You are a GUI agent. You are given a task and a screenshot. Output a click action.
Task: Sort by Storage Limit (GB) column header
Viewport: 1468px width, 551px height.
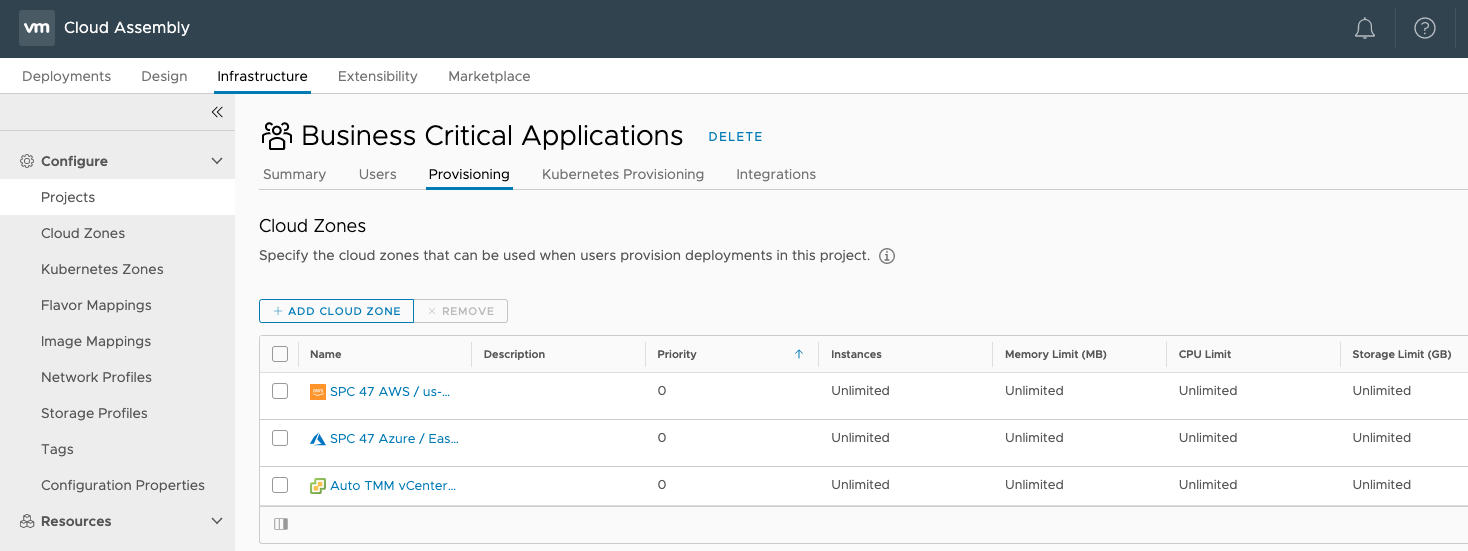(x=1401, y=354)
